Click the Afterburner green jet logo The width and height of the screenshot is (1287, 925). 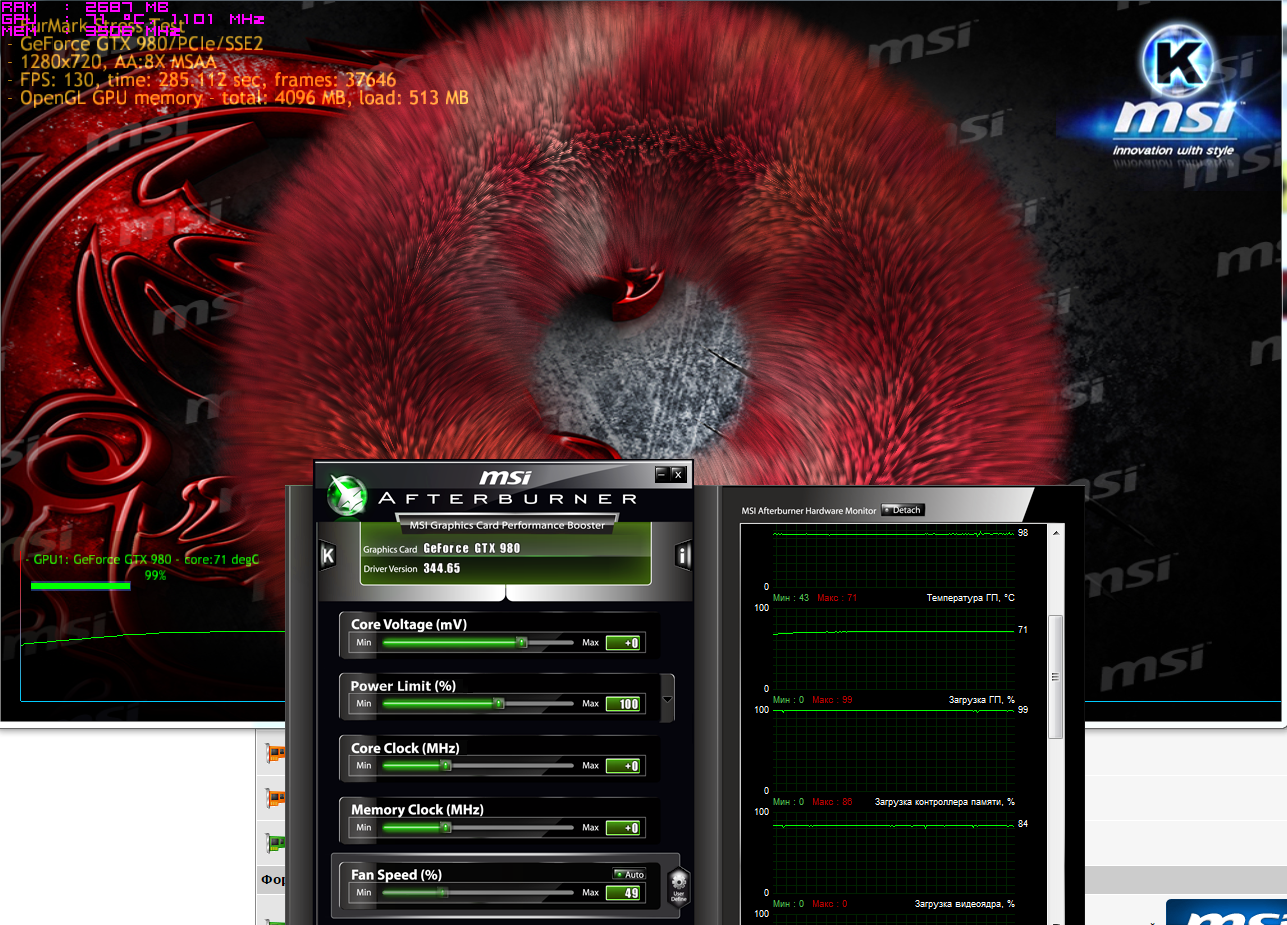(x=346, y=497)
